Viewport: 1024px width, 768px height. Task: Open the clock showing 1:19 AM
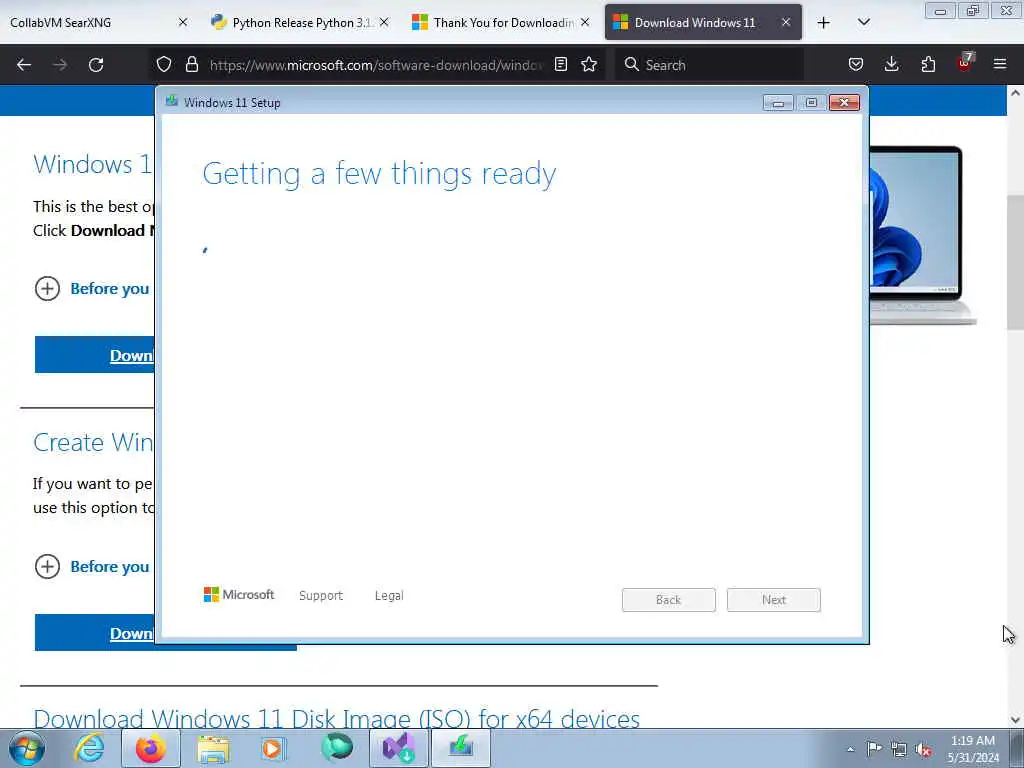tap(973, 749)
